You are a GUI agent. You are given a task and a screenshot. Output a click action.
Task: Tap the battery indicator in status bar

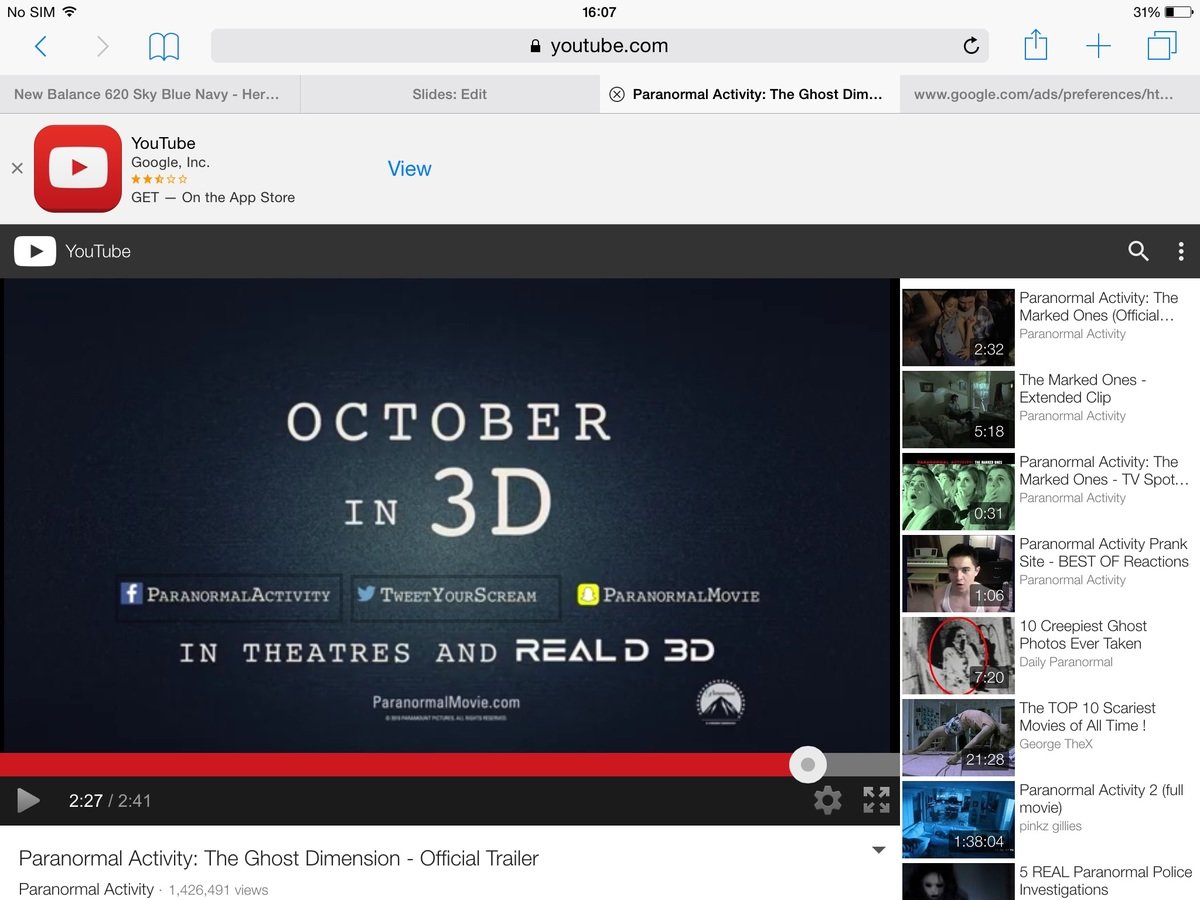1178,12
